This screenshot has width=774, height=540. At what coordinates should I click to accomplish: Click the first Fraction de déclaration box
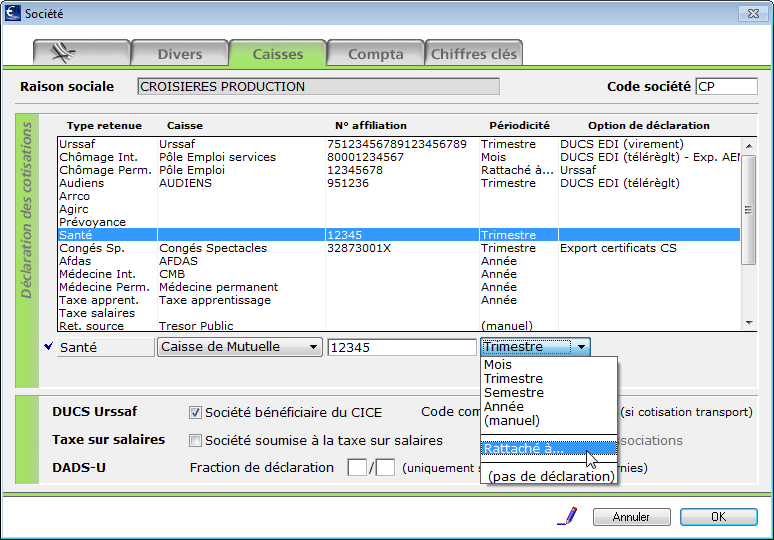pyautogui.click(x=357, y=467)
